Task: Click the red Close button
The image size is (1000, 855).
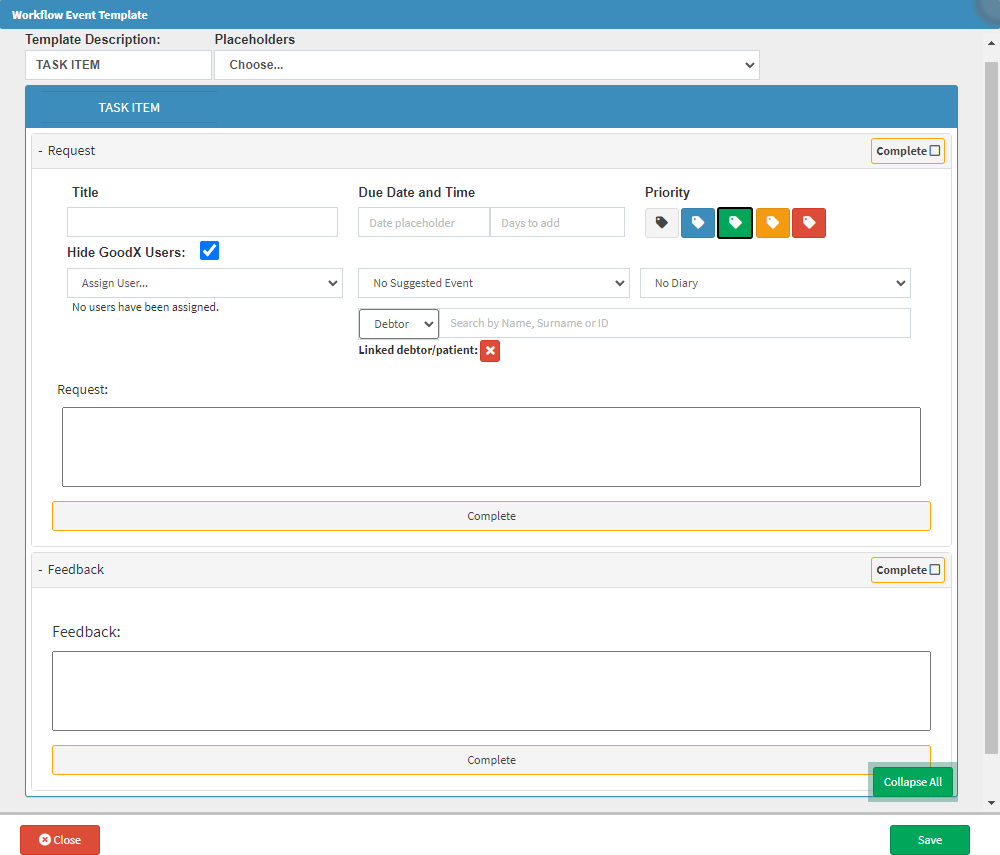Action: (60, 840)
